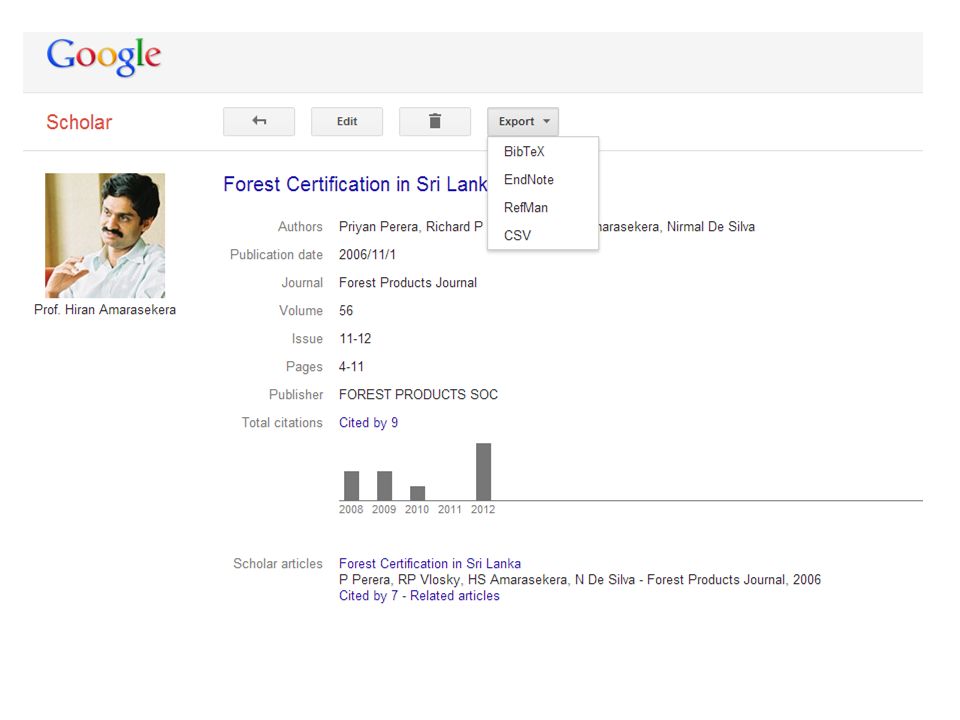The height and width of the screenshot is (720, 960).
Task: Open the Cited by 9 link
Action: [369, 422]
